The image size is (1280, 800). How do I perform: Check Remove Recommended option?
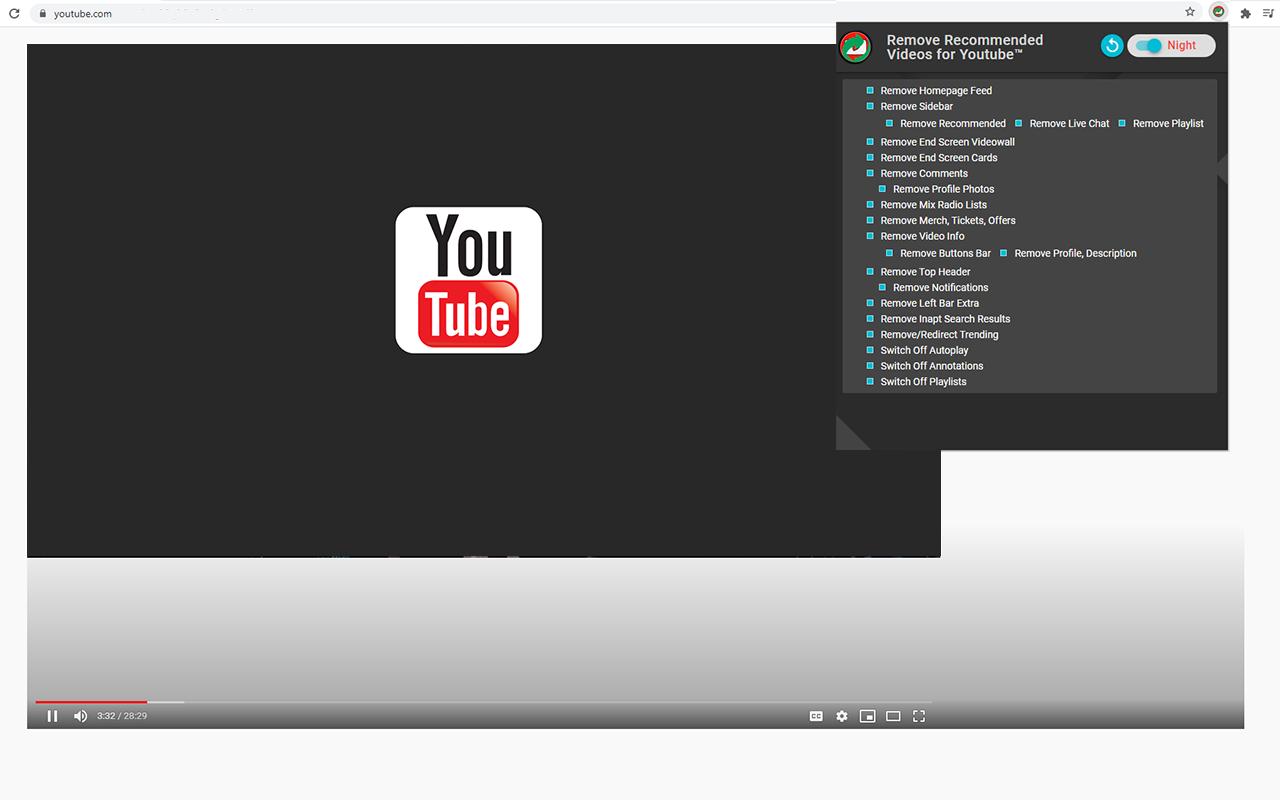[x=889, y=123]
